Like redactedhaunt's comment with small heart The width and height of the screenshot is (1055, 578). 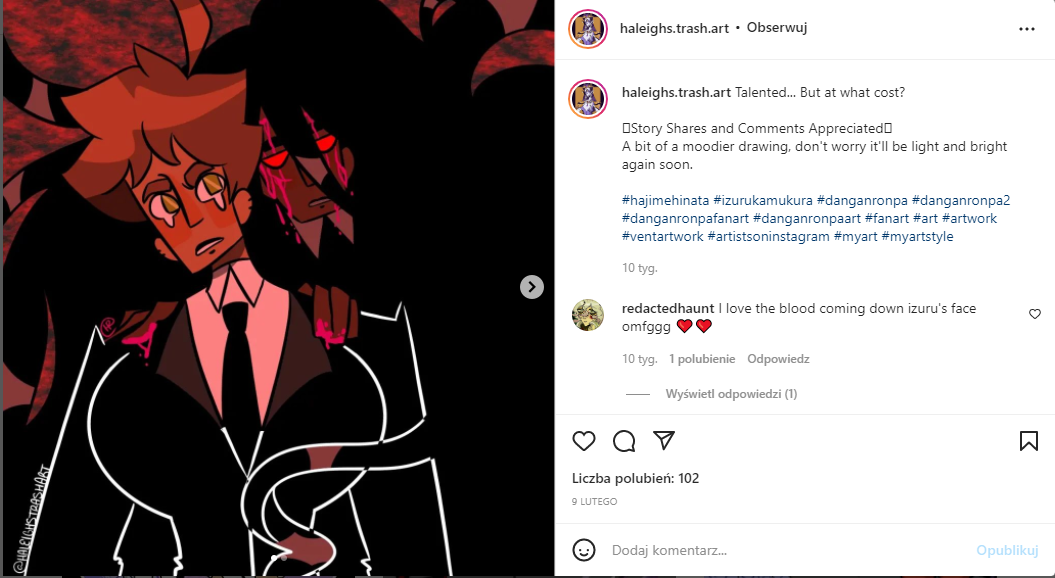(1035, 314)
